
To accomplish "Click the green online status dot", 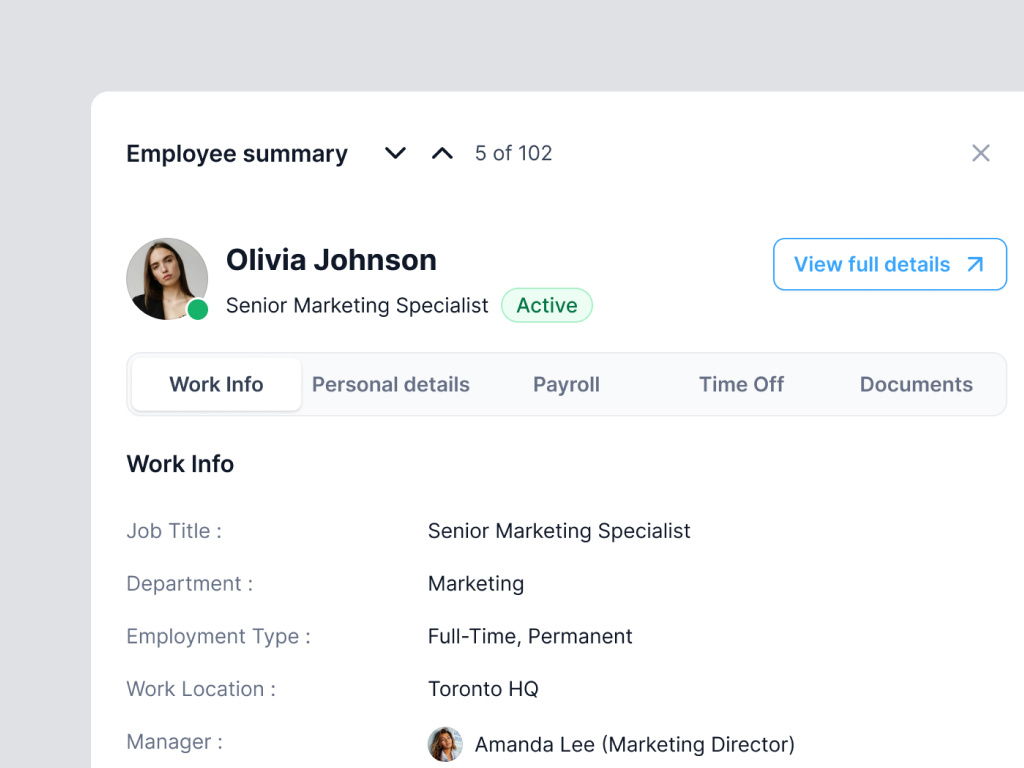I will click(x=198, y=309).
